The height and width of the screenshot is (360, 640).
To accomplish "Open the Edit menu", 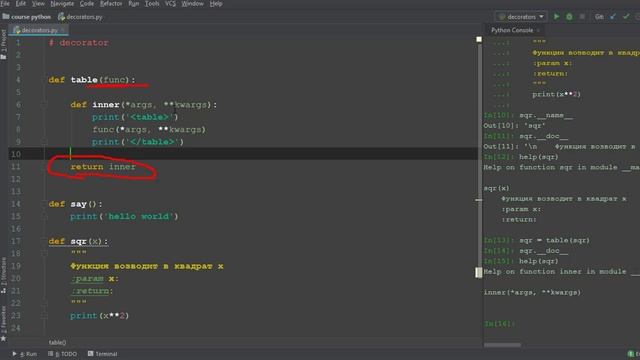I will coord(20,4).
